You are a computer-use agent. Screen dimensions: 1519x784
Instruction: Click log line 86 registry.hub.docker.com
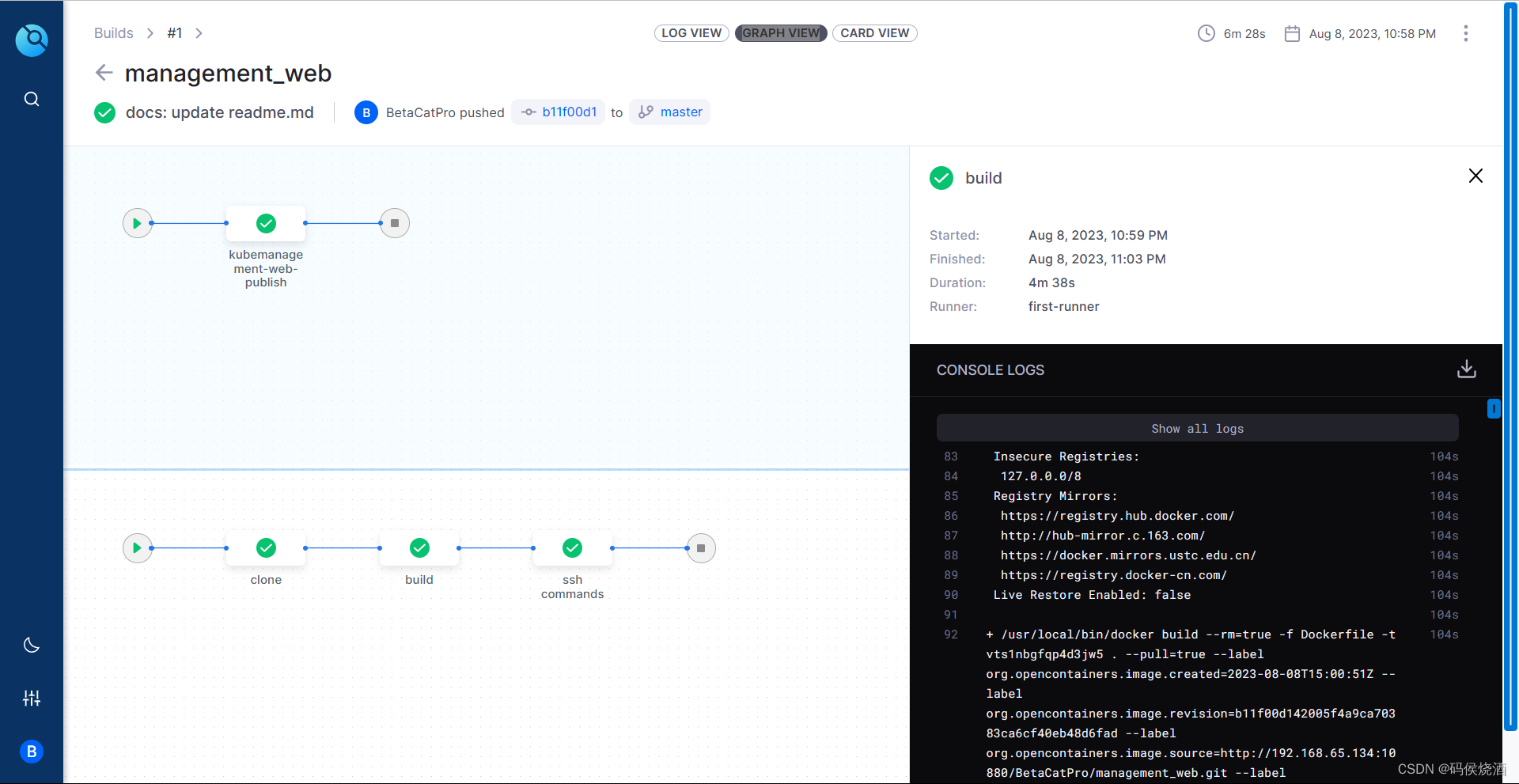click(1117, 516)
